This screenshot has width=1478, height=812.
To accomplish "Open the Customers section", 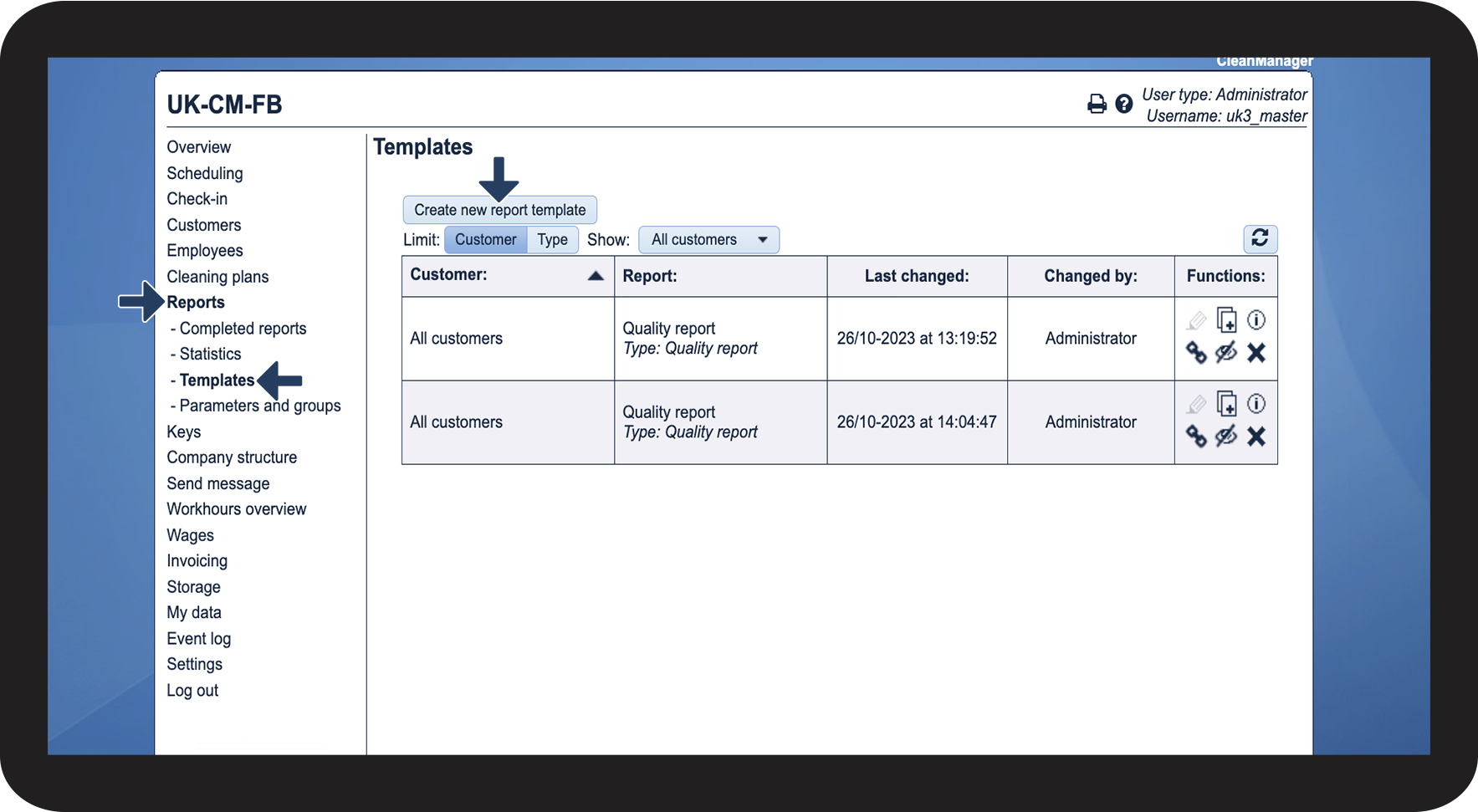I will 204,225.
